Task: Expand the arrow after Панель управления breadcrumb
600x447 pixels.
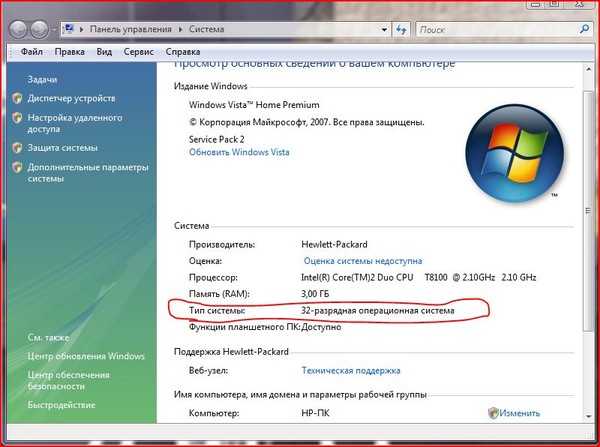Action: [180, 29]
